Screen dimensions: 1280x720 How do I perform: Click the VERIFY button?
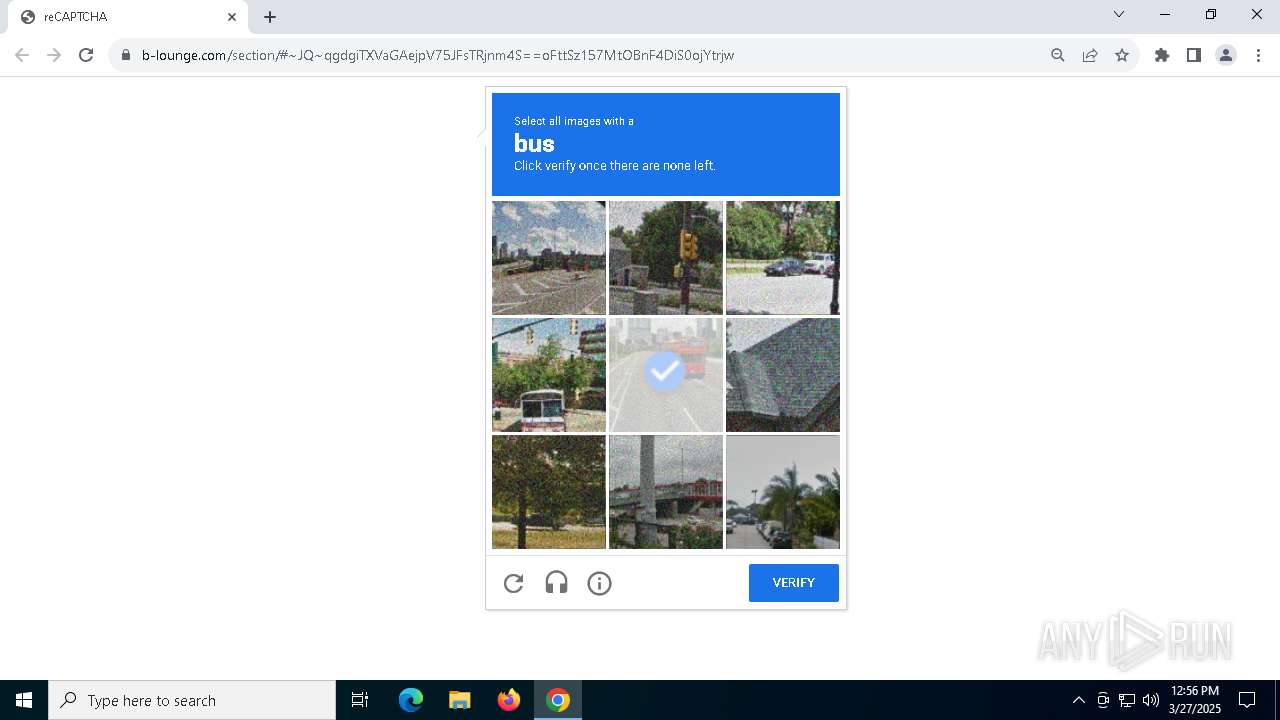pyautogui.click(x=794, y=583)
